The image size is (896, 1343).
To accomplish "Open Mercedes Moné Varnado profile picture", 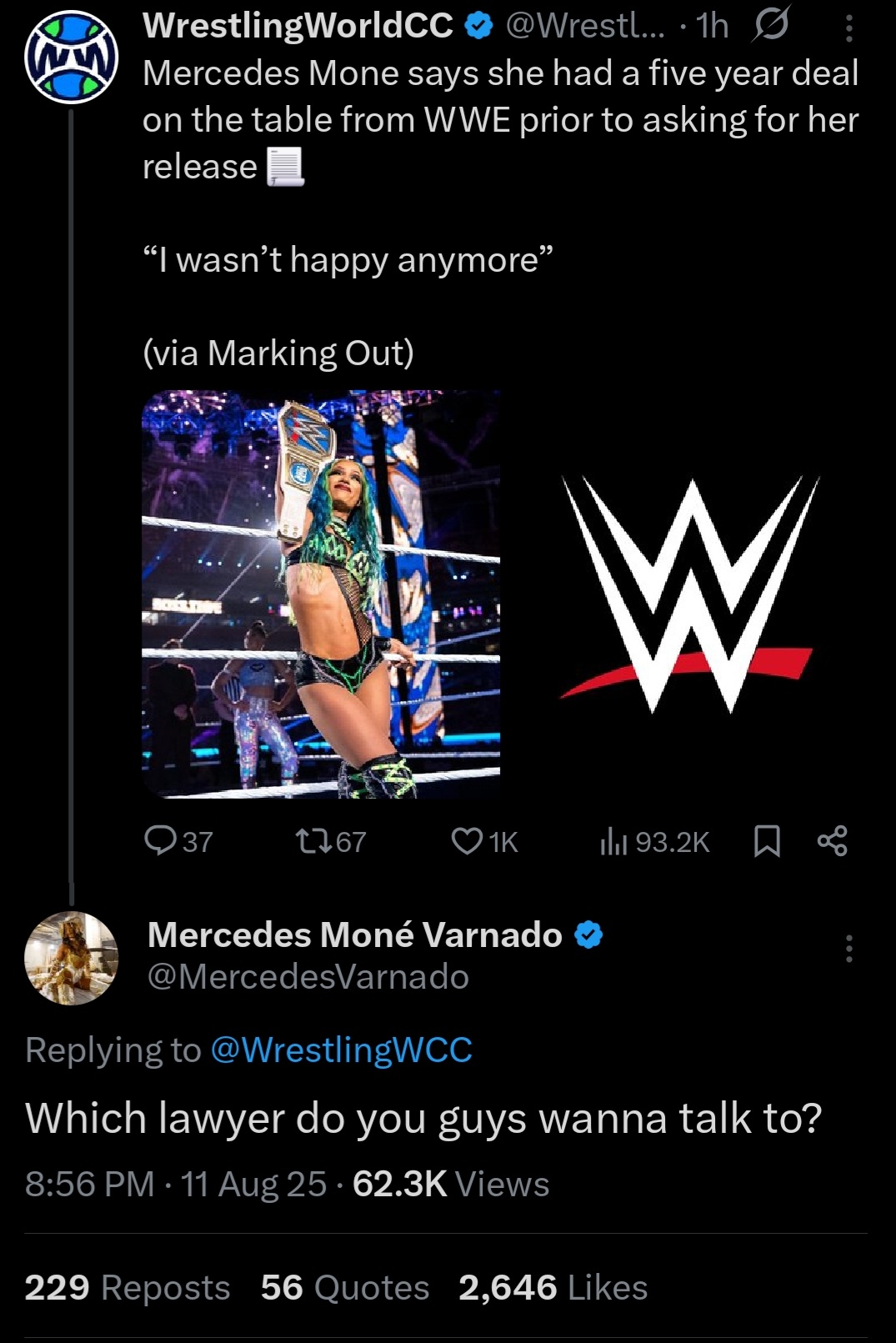I will pos(71,958).
